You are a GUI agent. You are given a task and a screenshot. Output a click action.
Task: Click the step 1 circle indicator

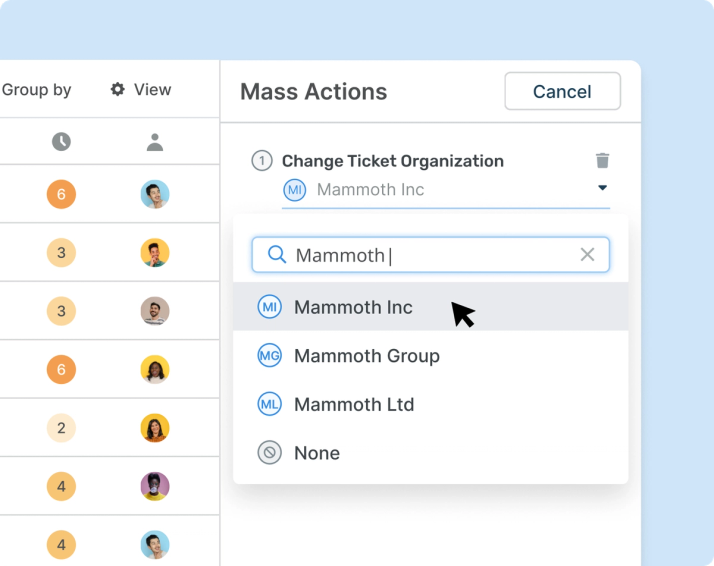point(262,161)
